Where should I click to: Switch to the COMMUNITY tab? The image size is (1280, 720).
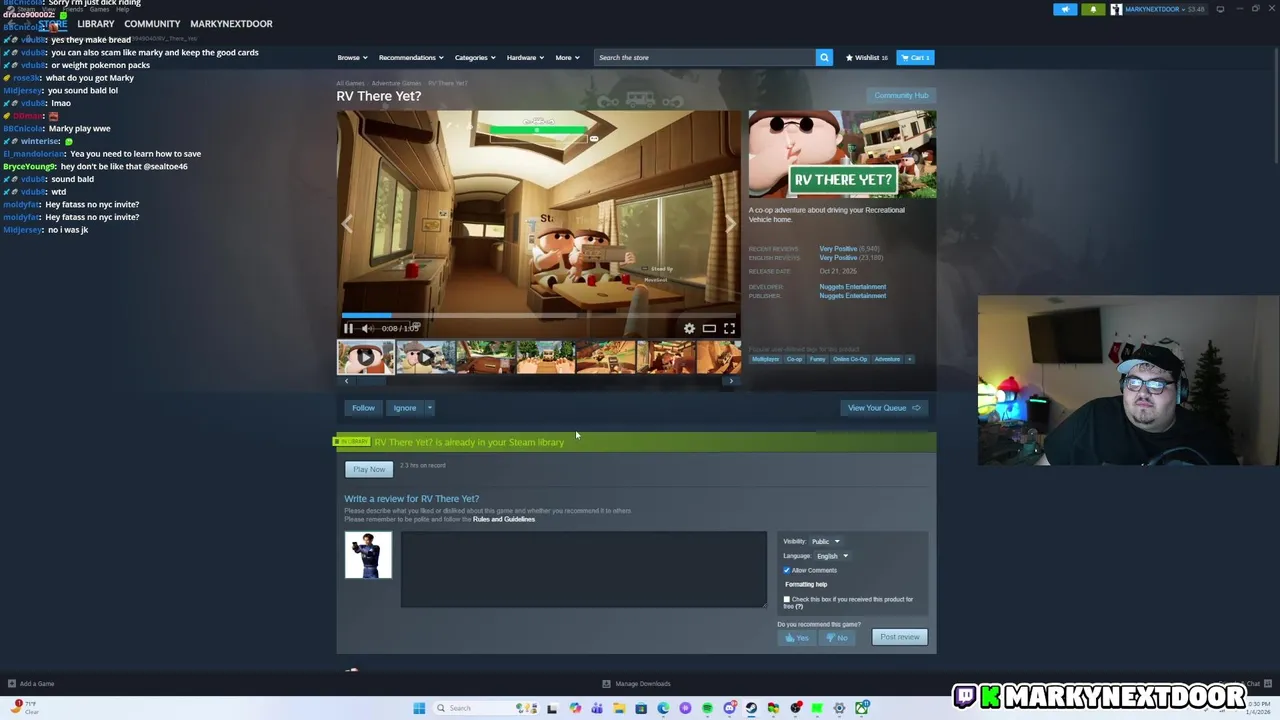point(152,23)
